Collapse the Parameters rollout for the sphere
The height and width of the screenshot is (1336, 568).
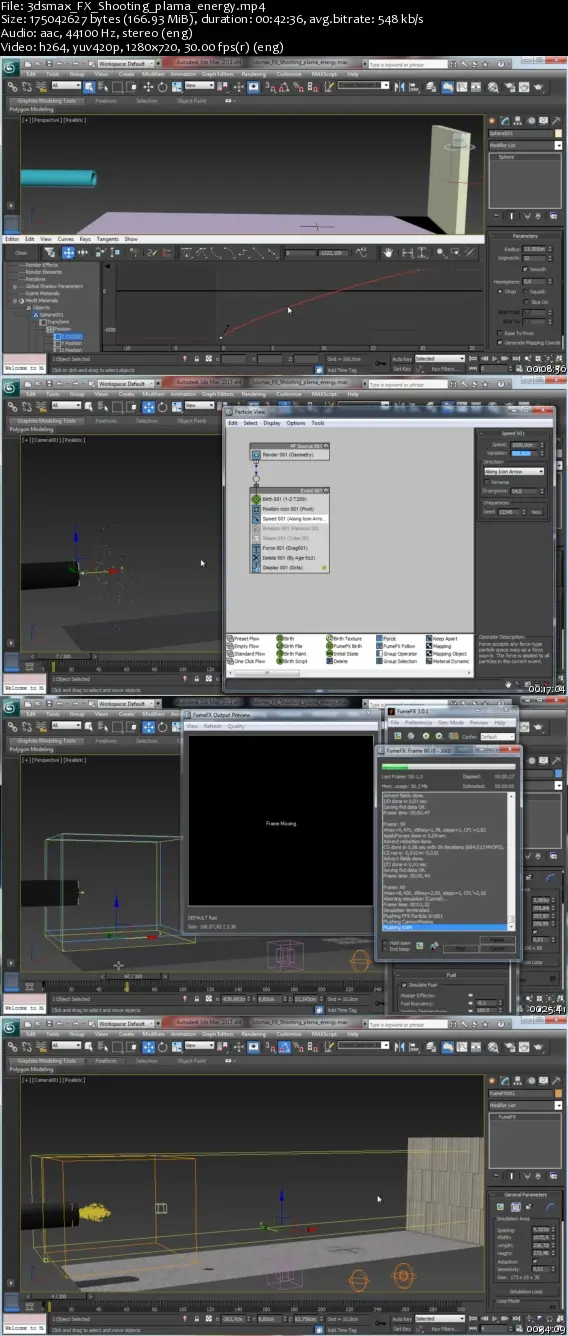525,236
